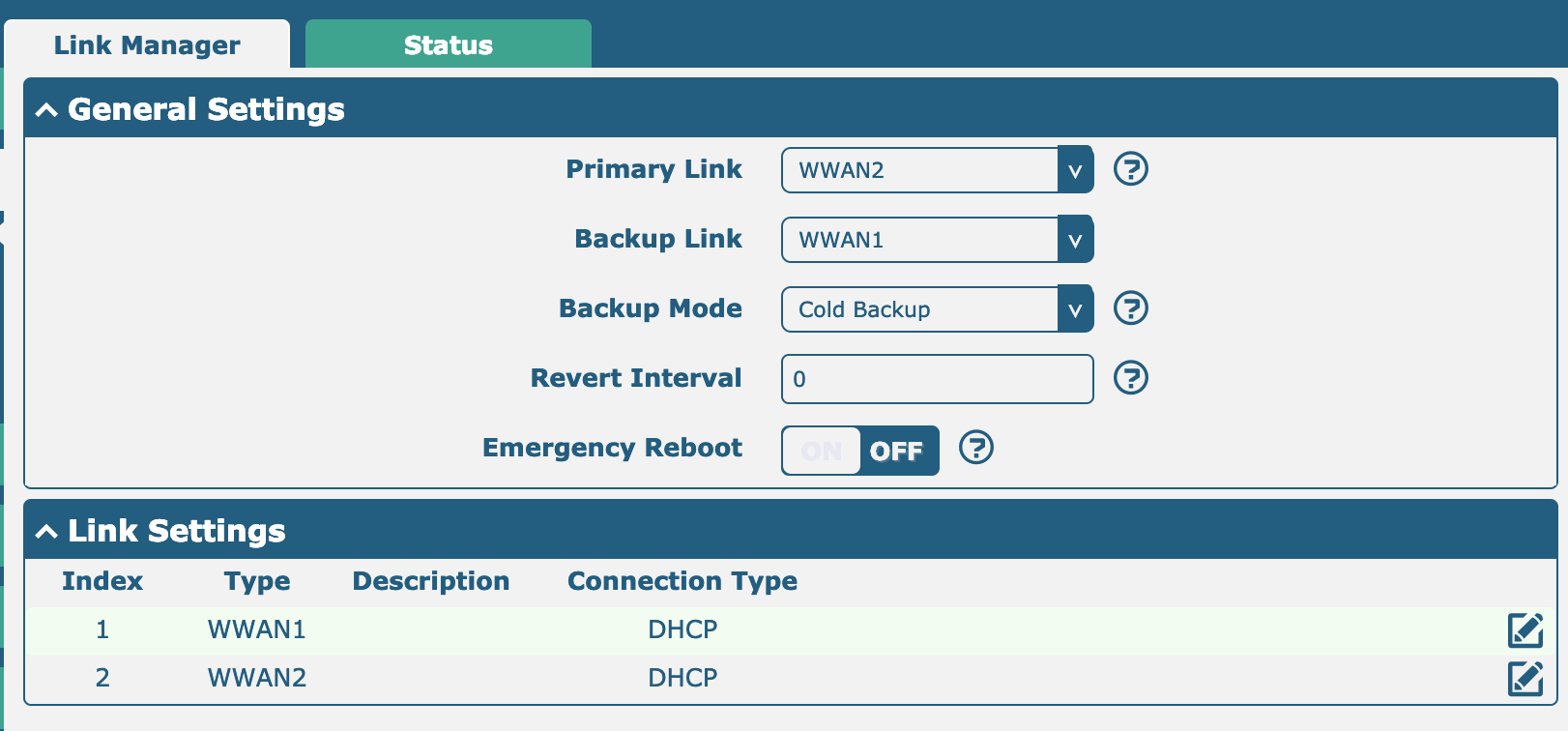Open the Primary Link dropdown
The width and height of the screenshot is (1568, 731).
[937, 170]
